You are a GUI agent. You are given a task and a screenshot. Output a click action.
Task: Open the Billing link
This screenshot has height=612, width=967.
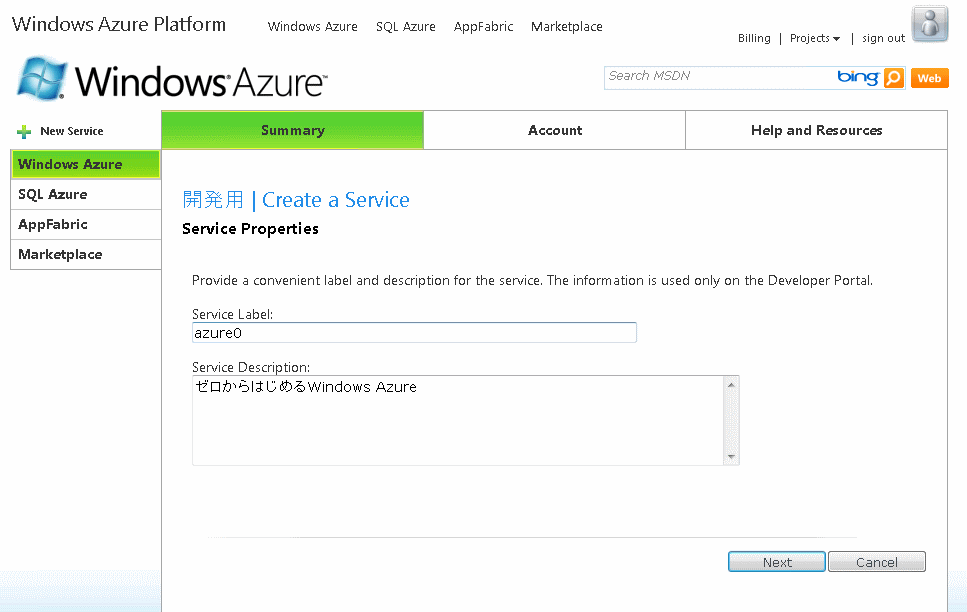click(754, 38)
